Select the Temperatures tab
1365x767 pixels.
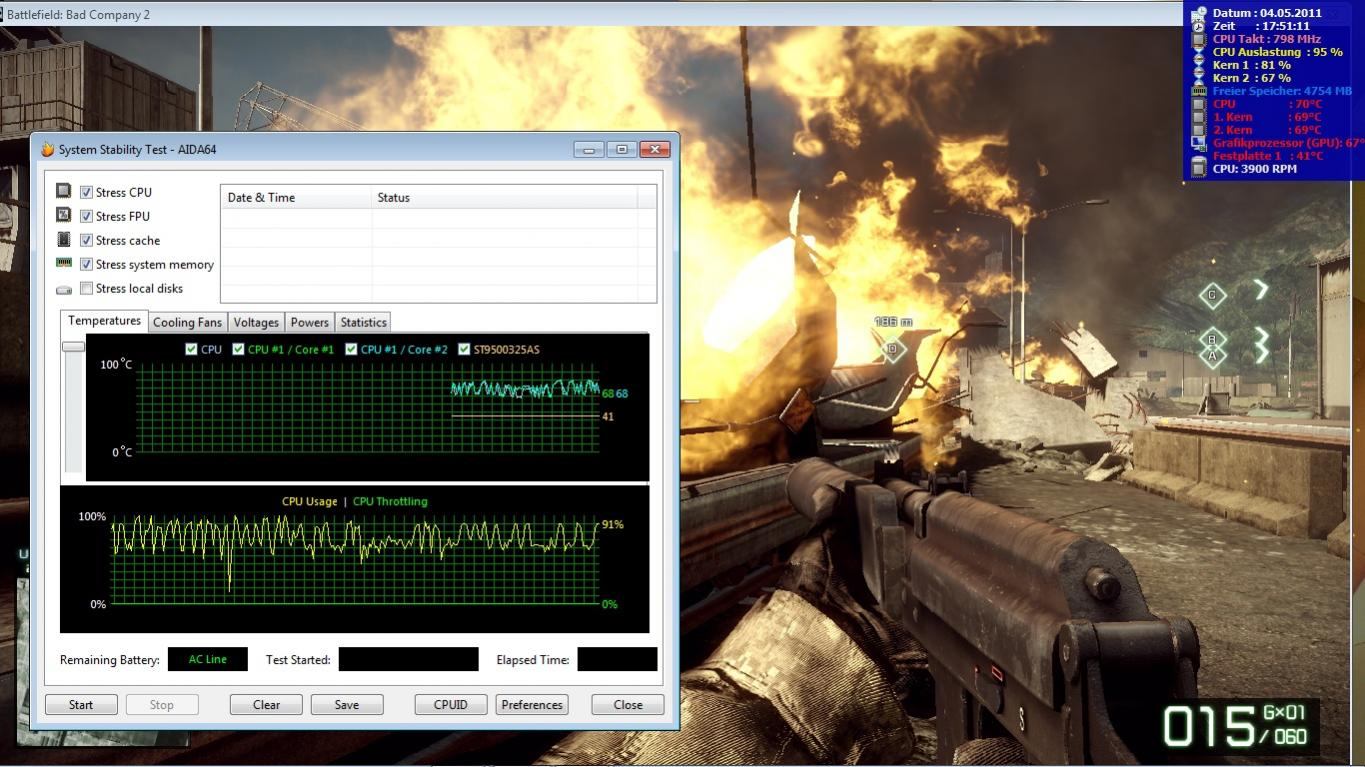[x=104, y=321]
